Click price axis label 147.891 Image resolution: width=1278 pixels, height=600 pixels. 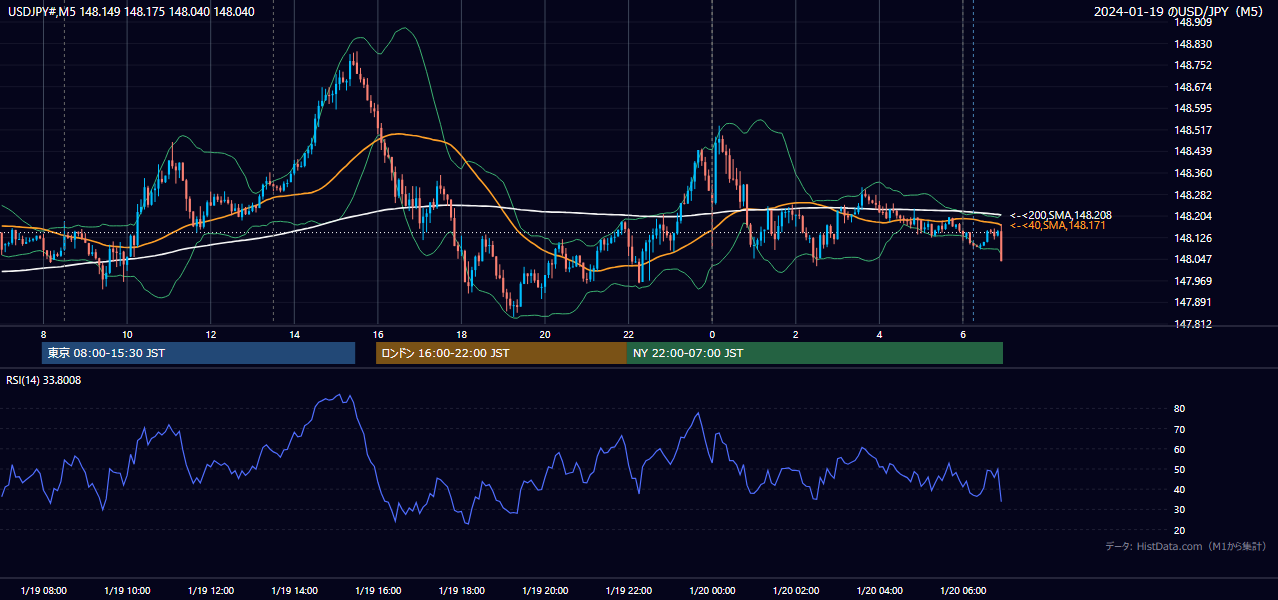[x=1194, y=302]
